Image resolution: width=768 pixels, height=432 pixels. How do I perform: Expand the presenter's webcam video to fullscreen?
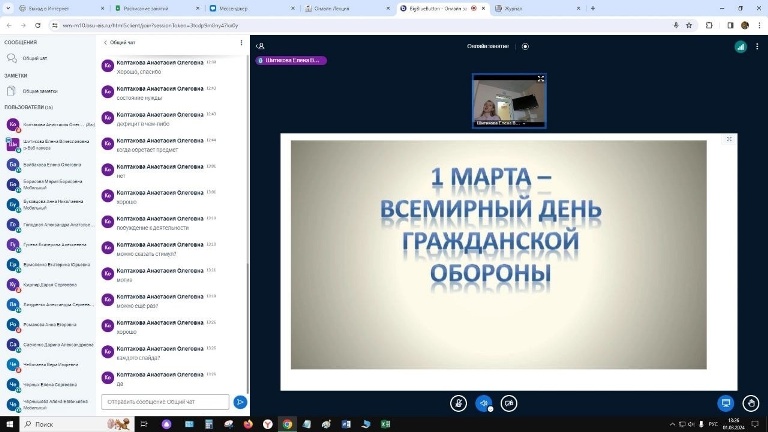tap(541, 78)
